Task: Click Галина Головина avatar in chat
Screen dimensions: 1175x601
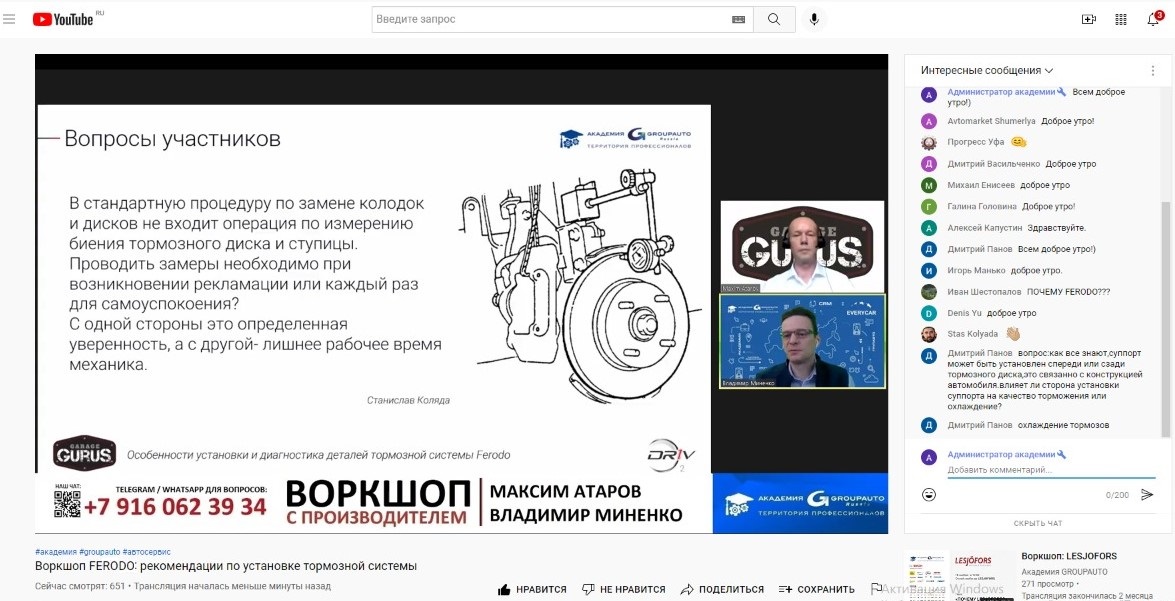Action: coord(929,207)
